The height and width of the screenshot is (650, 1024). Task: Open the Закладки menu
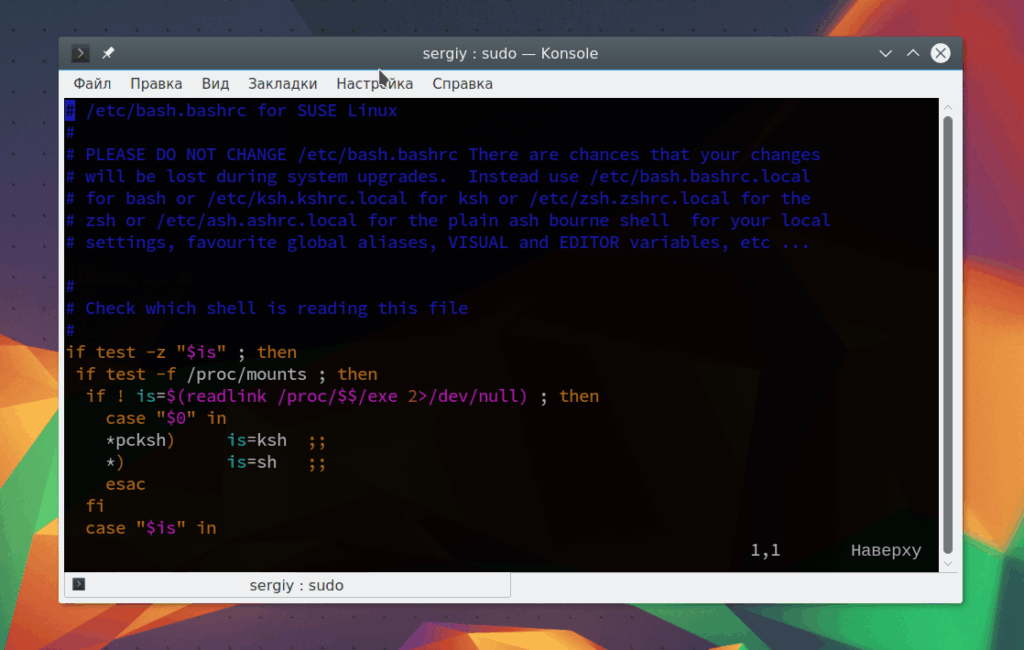click(283, 84)
